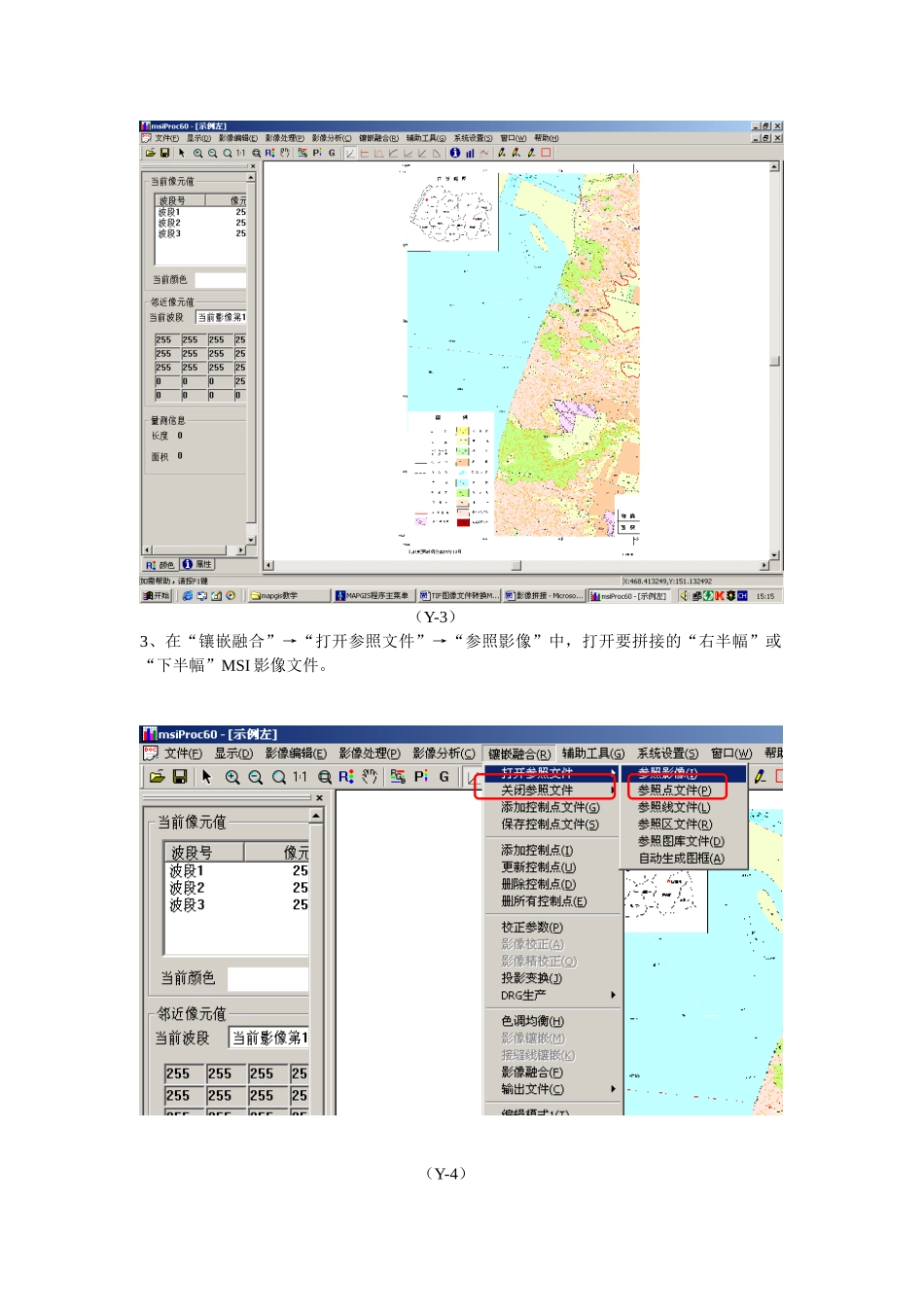Open the 开始 Start button in figure Y-3

coord(157,596)
